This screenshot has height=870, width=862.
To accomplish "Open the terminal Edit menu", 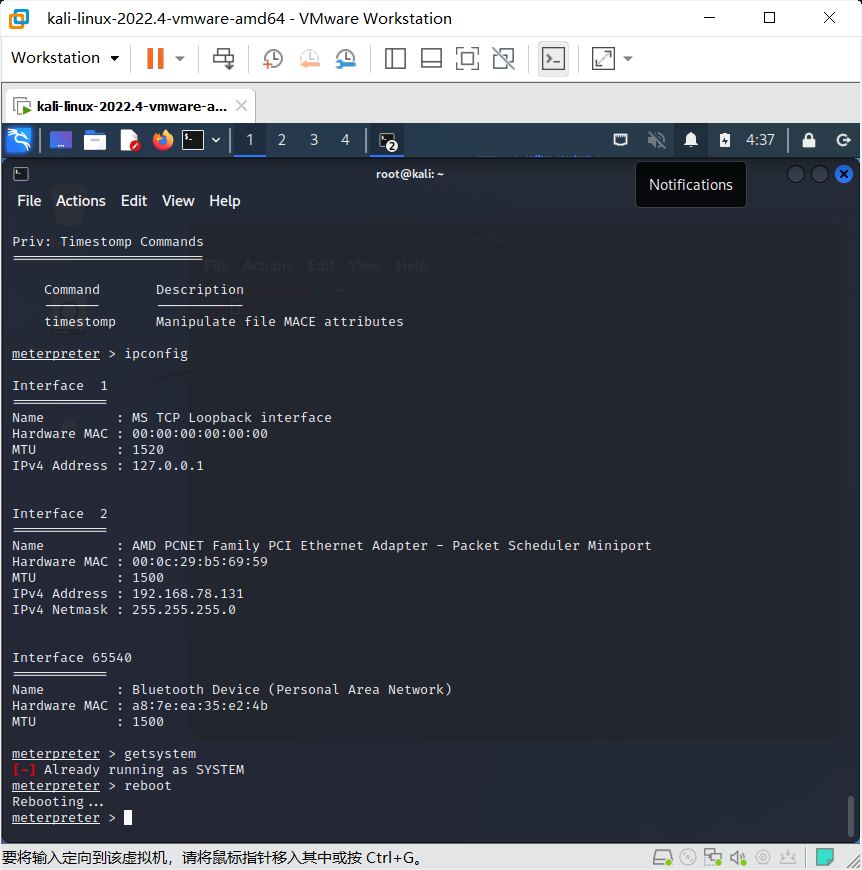I will point(134,201).
